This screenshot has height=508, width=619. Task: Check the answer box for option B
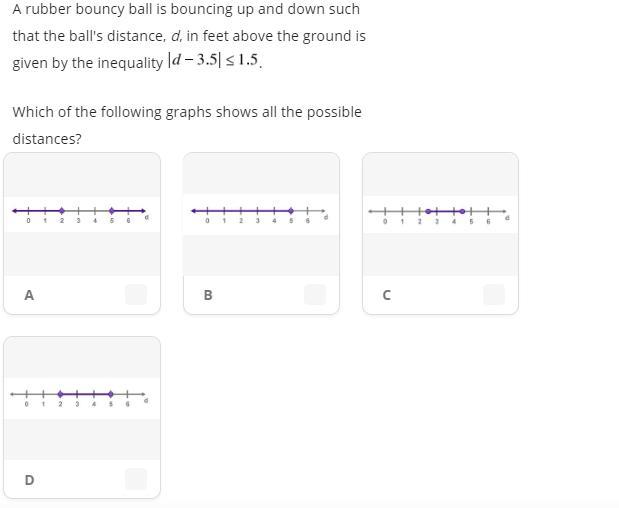315,294
